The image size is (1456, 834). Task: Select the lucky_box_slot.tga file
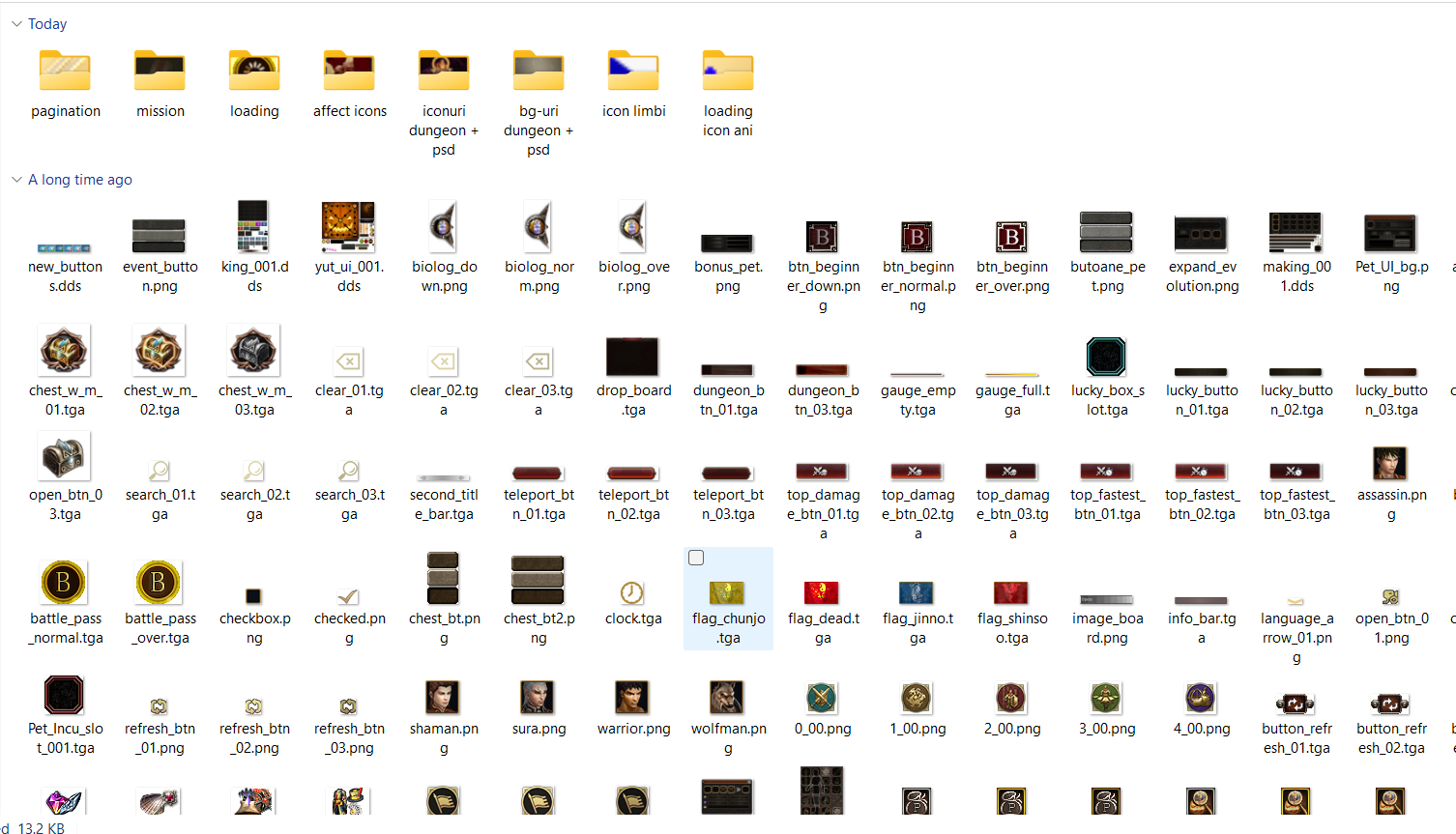1106,357
